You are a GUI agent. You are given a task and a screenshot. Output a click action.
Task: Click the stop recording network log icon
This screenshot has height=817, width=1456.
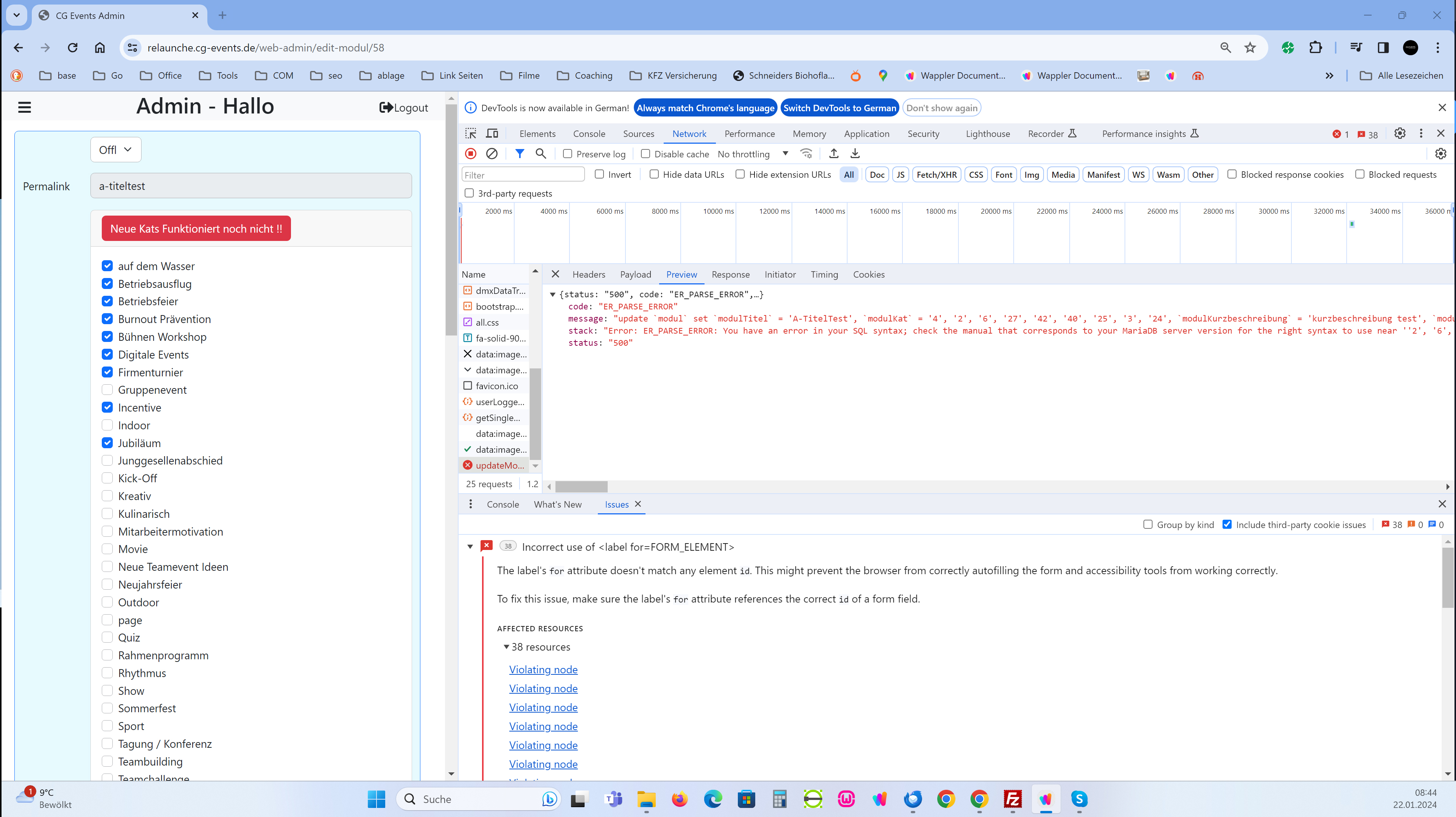(471, 154)
